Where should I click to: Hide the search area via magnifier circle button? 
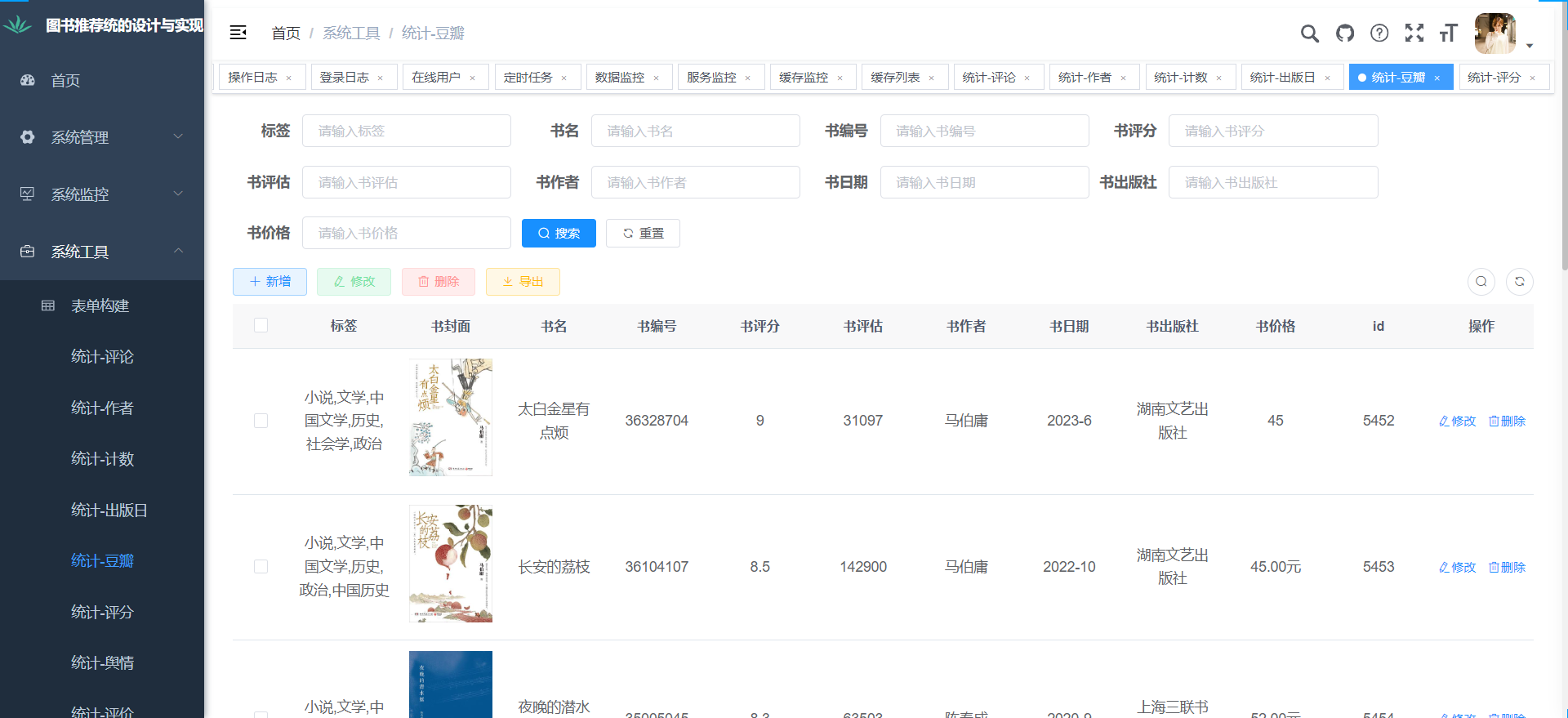(x=1481, y=282)
